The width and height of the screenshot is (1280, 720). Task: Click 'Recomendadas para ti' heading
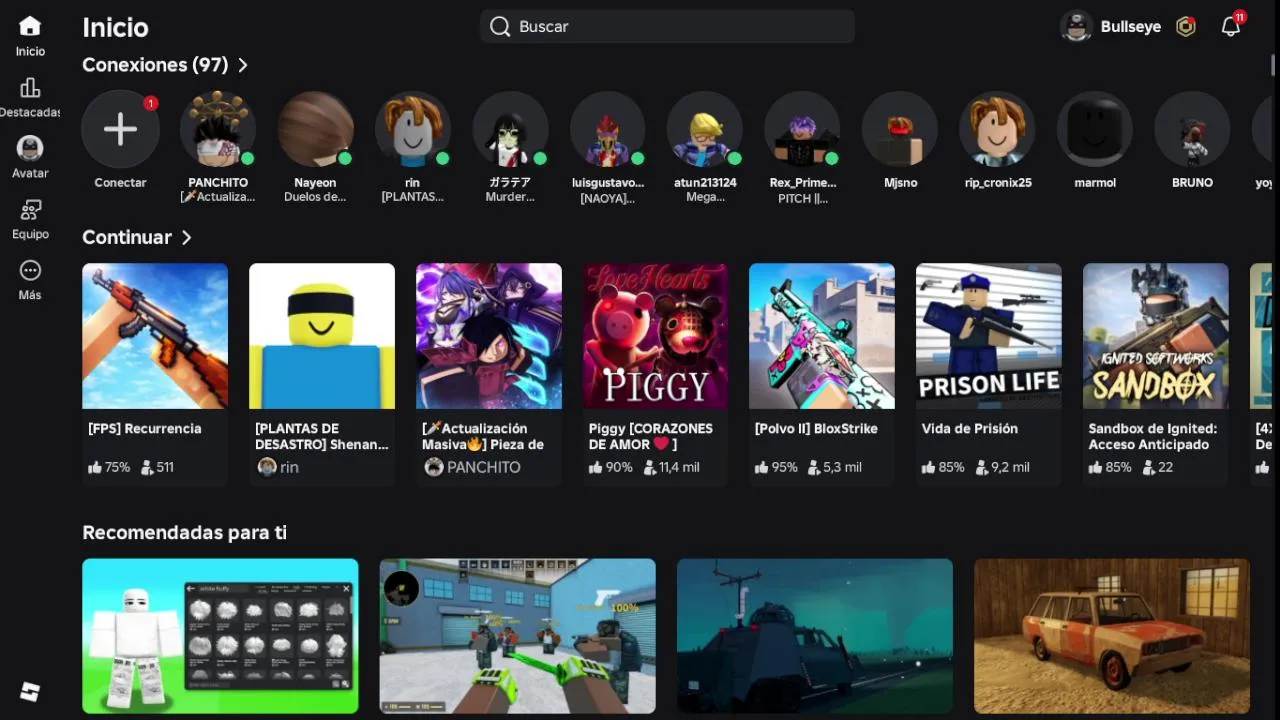click(x=185, y=533)
